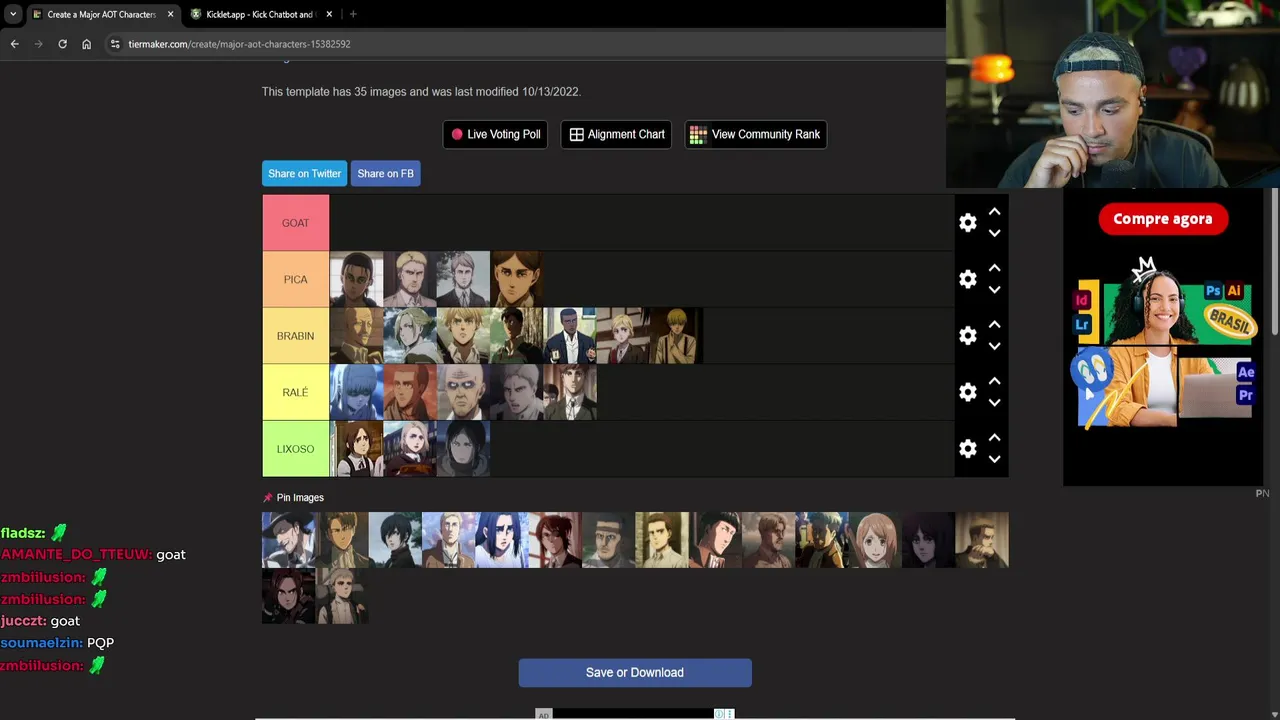Click the BRABIN tier label
The width and height of the screenshot is (1280, 720).
click(x=295, y=336)
